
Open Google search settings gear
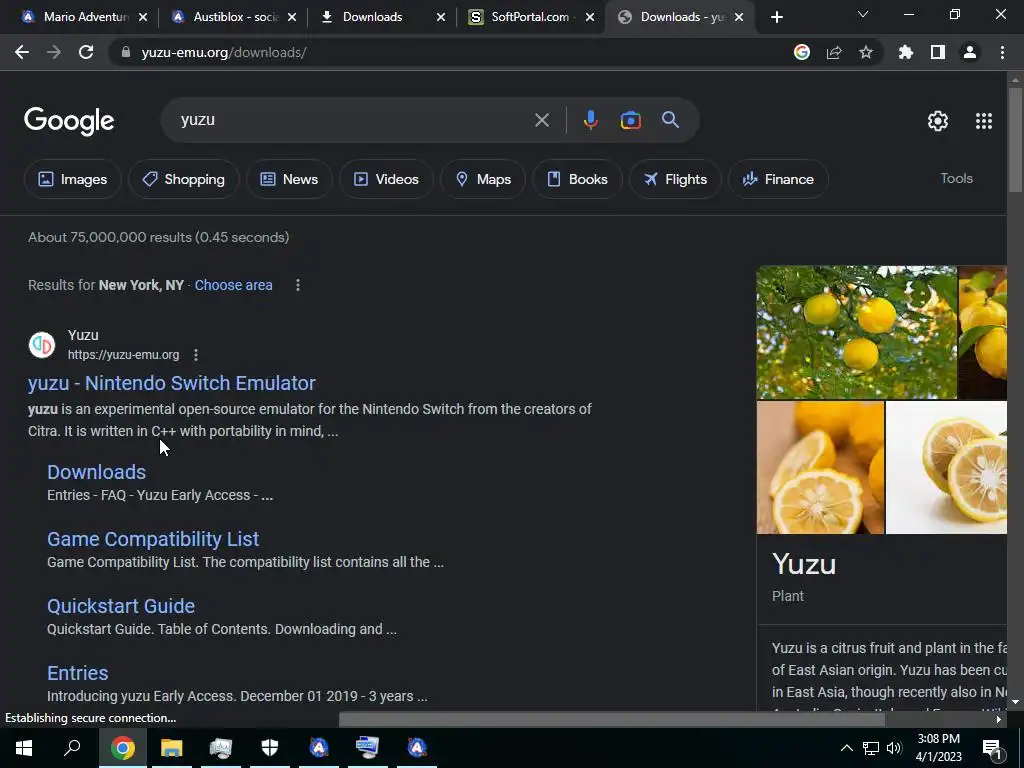[x=938, y=121]
